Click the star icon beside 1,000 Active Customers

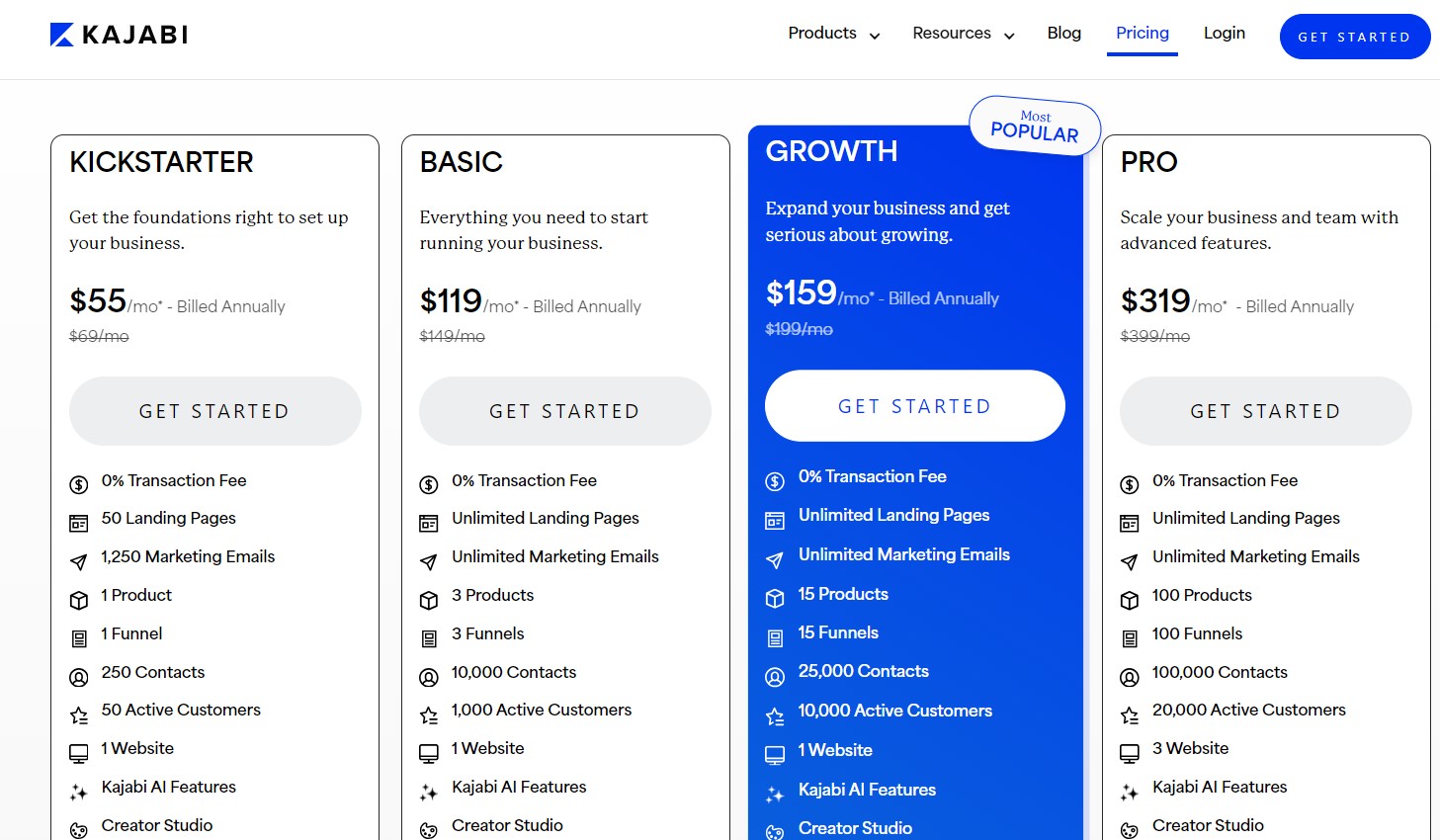(429, 715)
